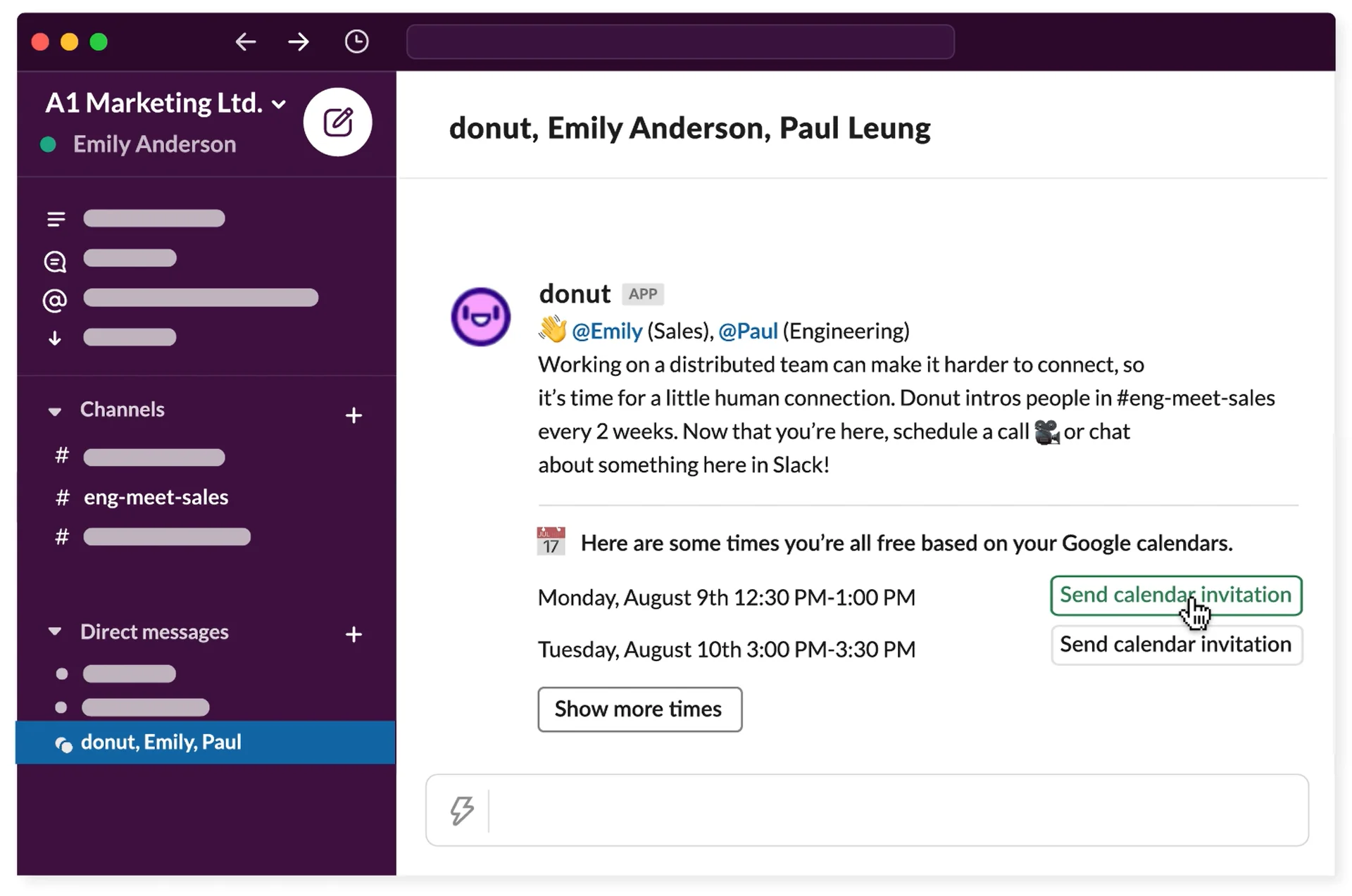Click the lightning bolt shortcuts icon

pos(462,810)
